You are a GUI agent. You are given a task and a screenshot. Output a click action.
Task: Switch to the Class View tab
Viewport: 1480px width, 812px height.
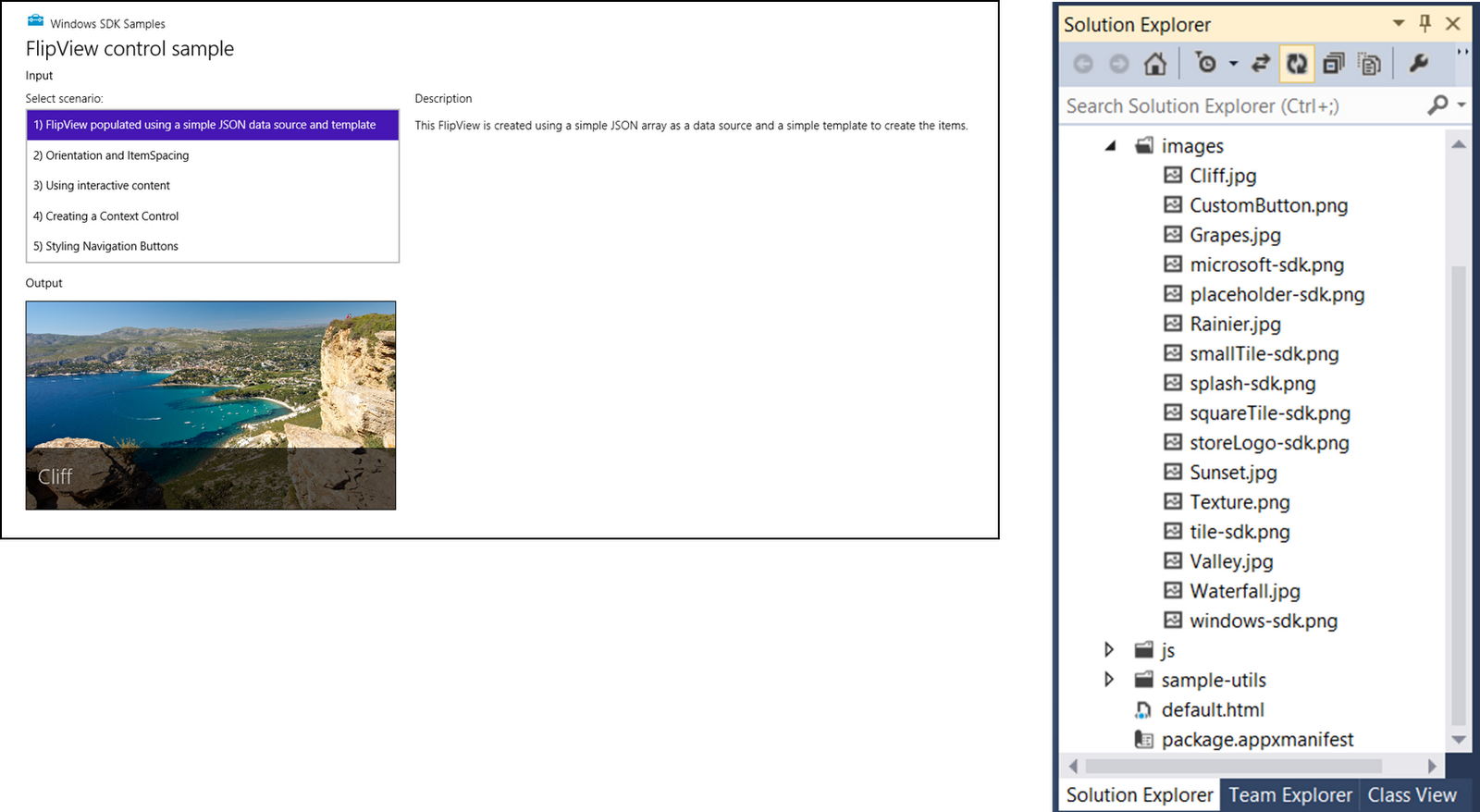pyautogui.click(x=1412, y=795)
